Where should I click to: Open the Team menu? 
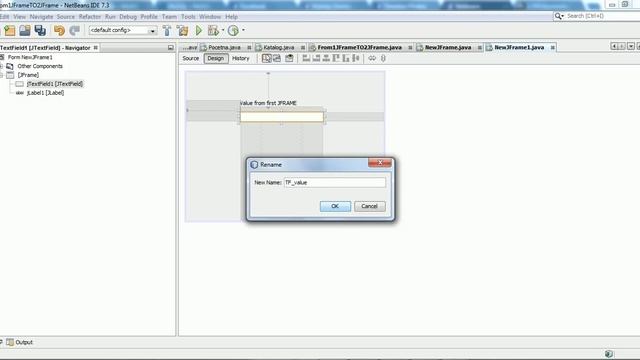(x=169, y=17)
